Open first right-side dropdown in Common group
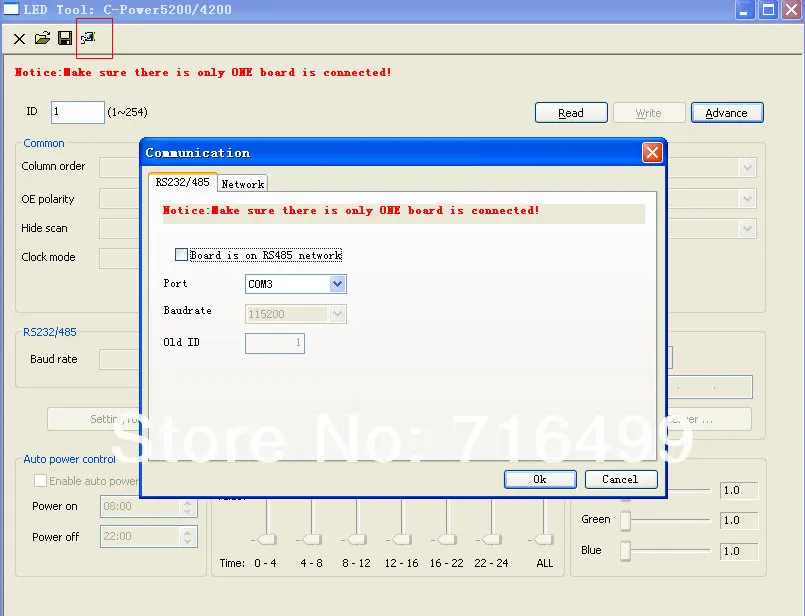Image resolution: width=805 pixels, height=616 pixels. click(x=747, y=168)
